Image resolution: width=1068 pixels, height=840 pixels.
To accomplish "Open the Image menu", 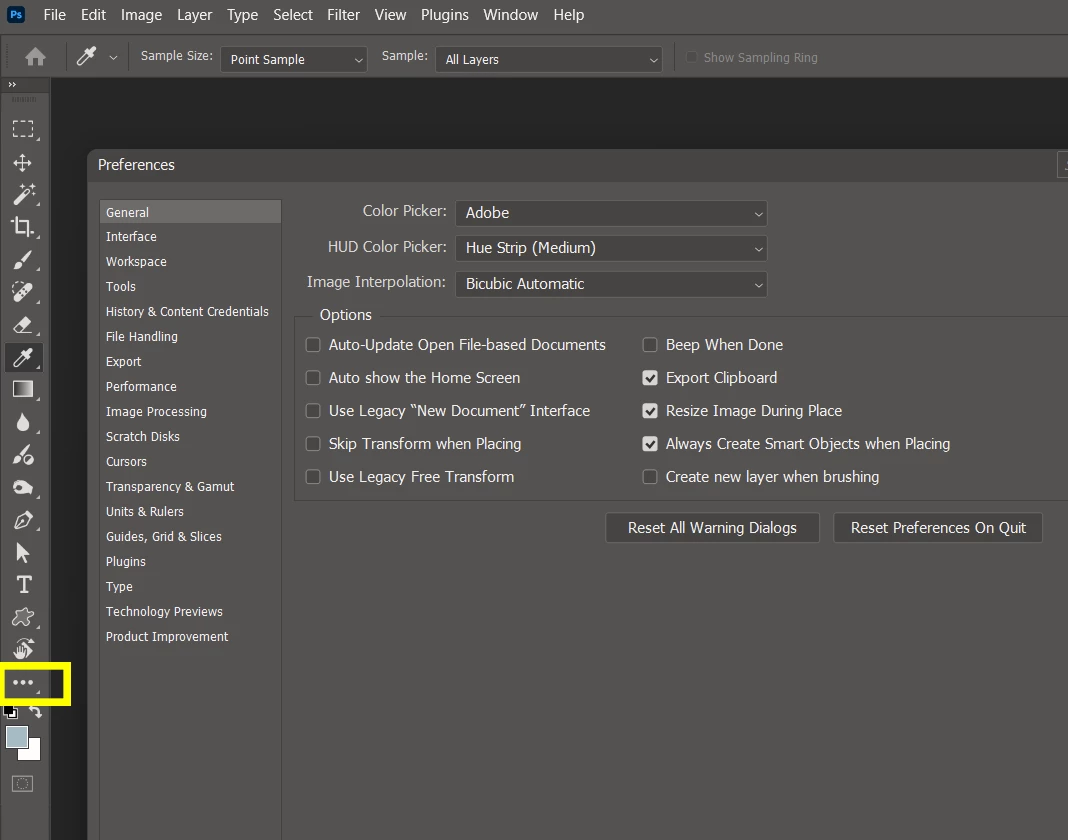I will coord(142,15).
